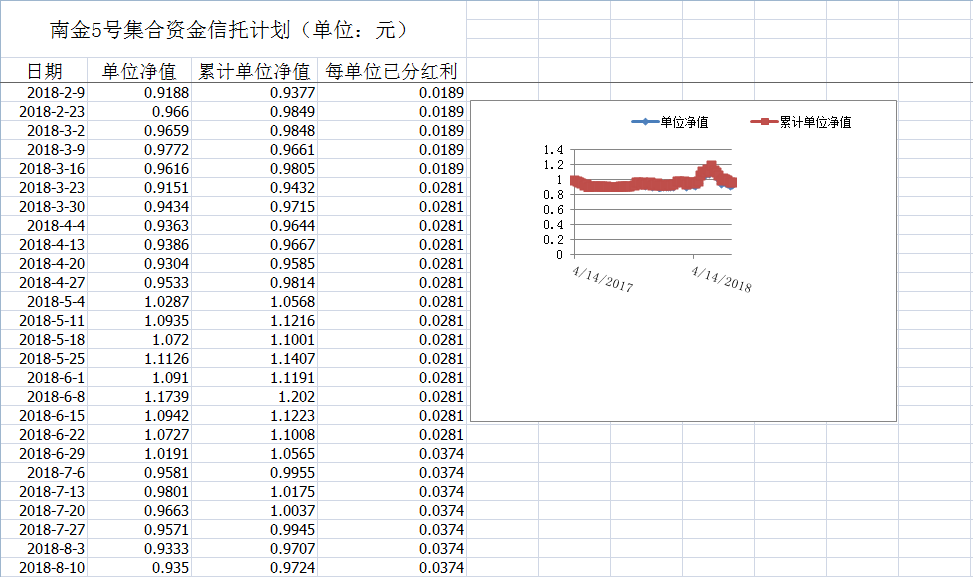The height and width of the screenshot is (577, 973).
Task: Select date cell 2018-4-4
Action: [44, 226]
